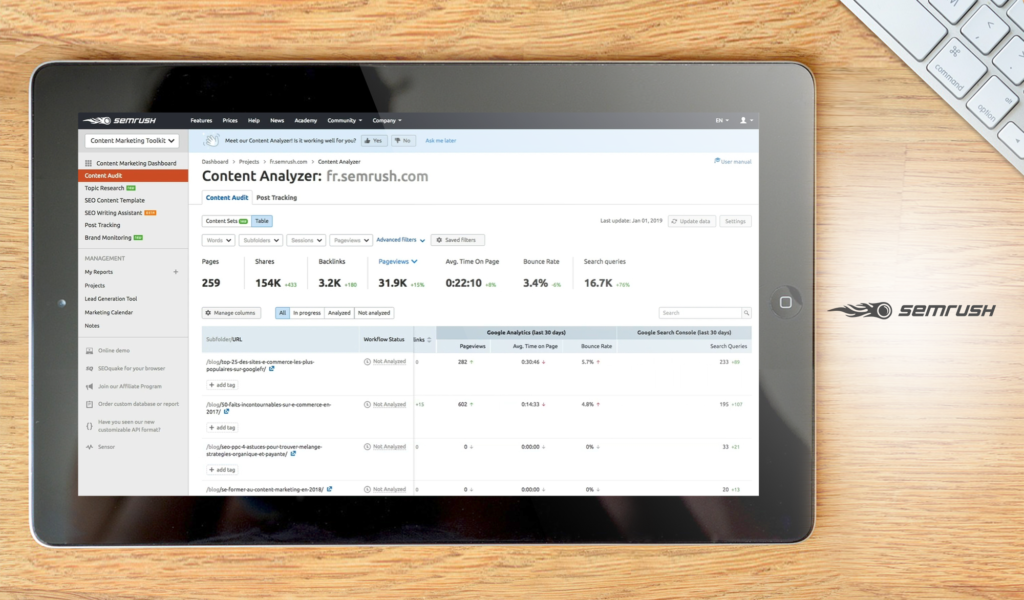The width and height of the screenshot is (1024, 600).
Task: Switch view to Table toggle
Action: 262,221
